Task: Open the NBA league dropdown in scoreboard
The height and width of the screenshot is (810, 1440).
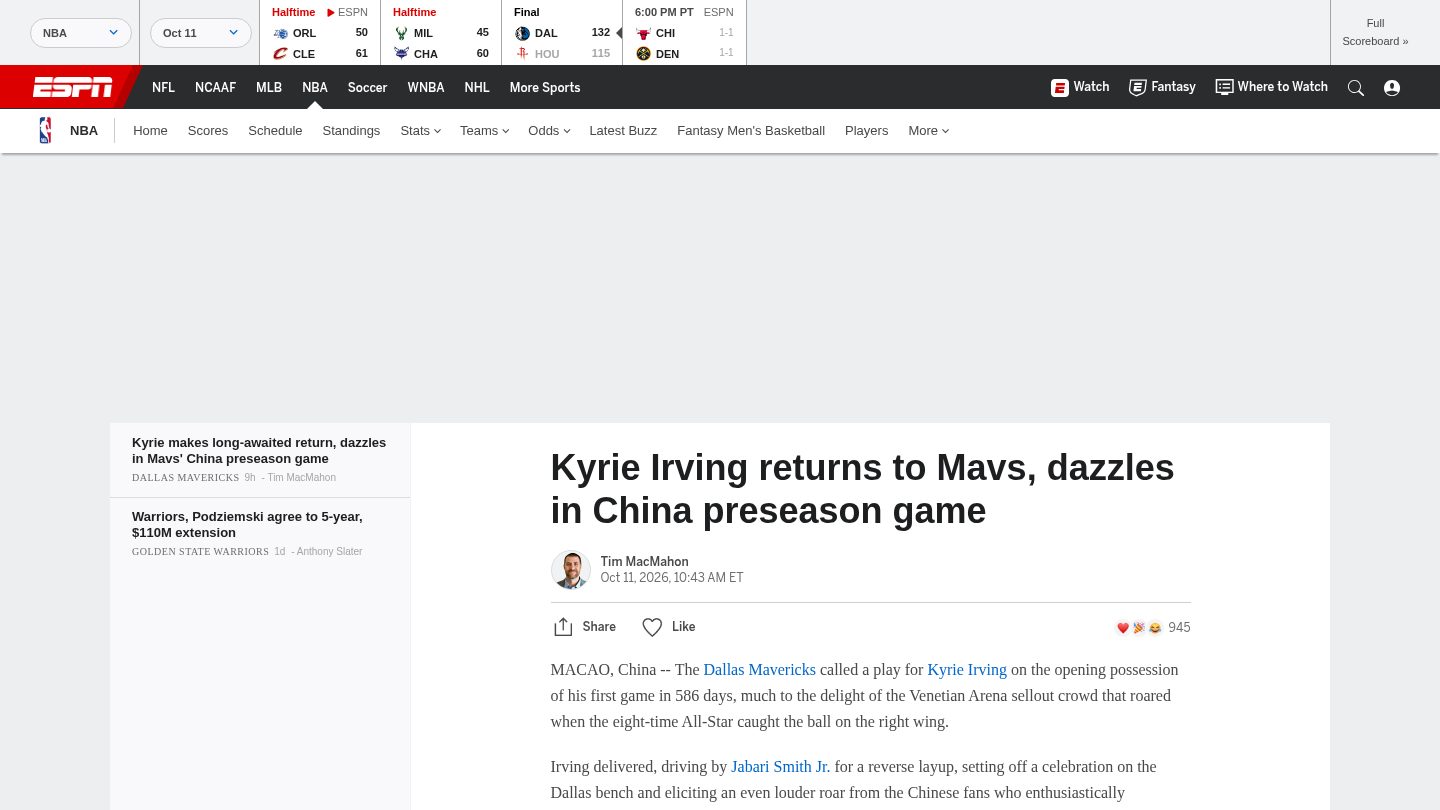Action: tap(81, 33)
